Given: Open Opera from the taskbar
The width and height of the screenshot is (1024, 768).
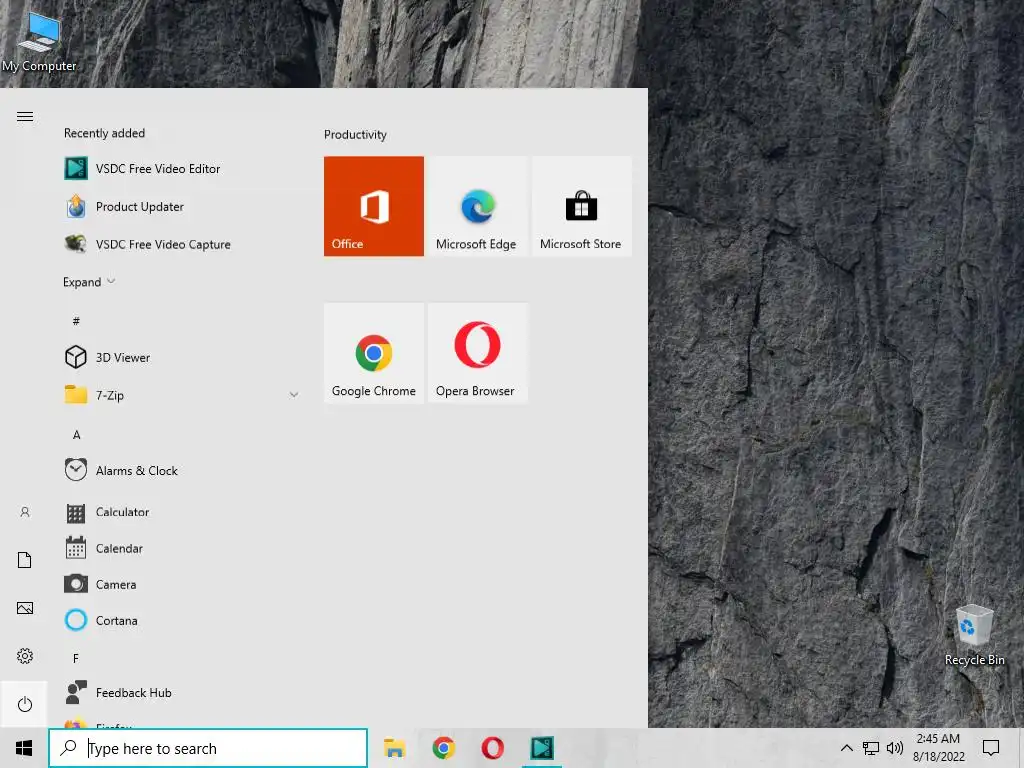Looking at the screenshot, I should (x=492, y=748).
